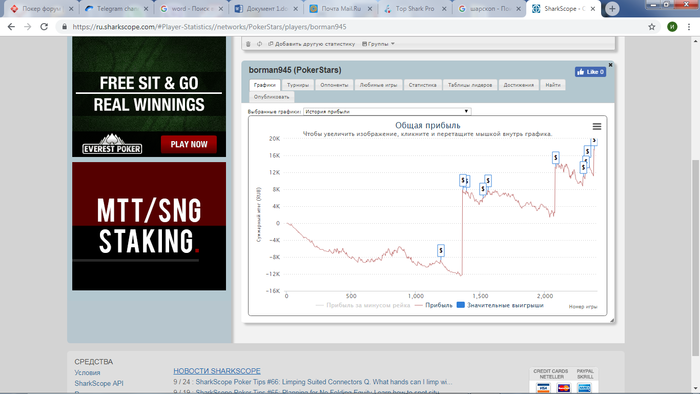700x394 pixels.
Task: Click the scrollbar up arrow
Action: (x=696, y=41)
